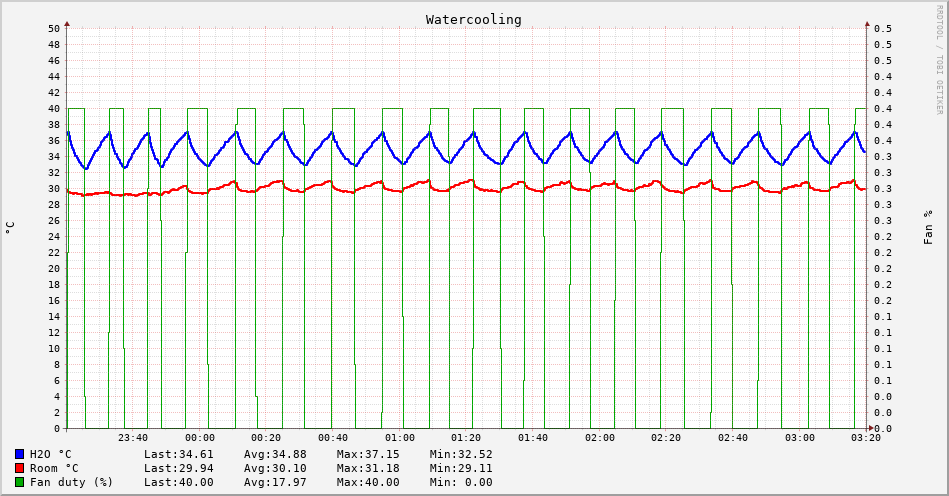The height and width of the screenshot is (496, 949).
Task: Select the 01:00 time axis label
Action: [x=400, y=437]
